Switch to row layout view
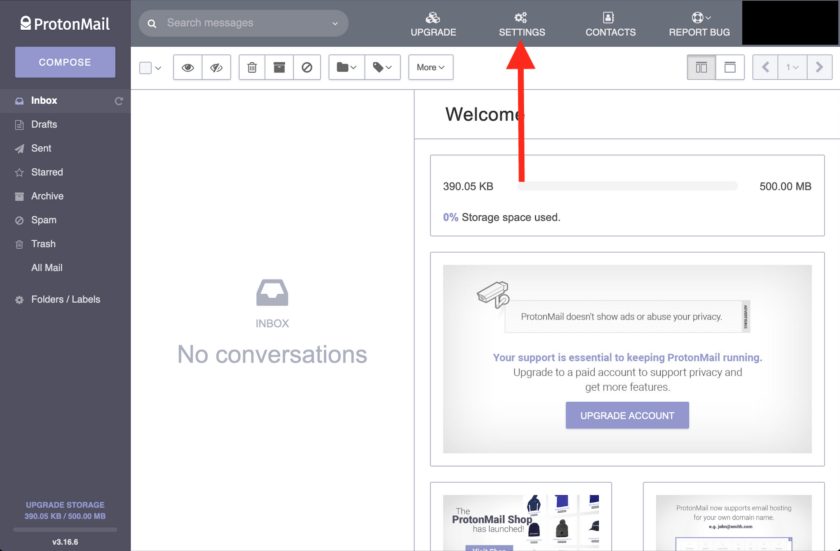 click(x=730, y=67)
